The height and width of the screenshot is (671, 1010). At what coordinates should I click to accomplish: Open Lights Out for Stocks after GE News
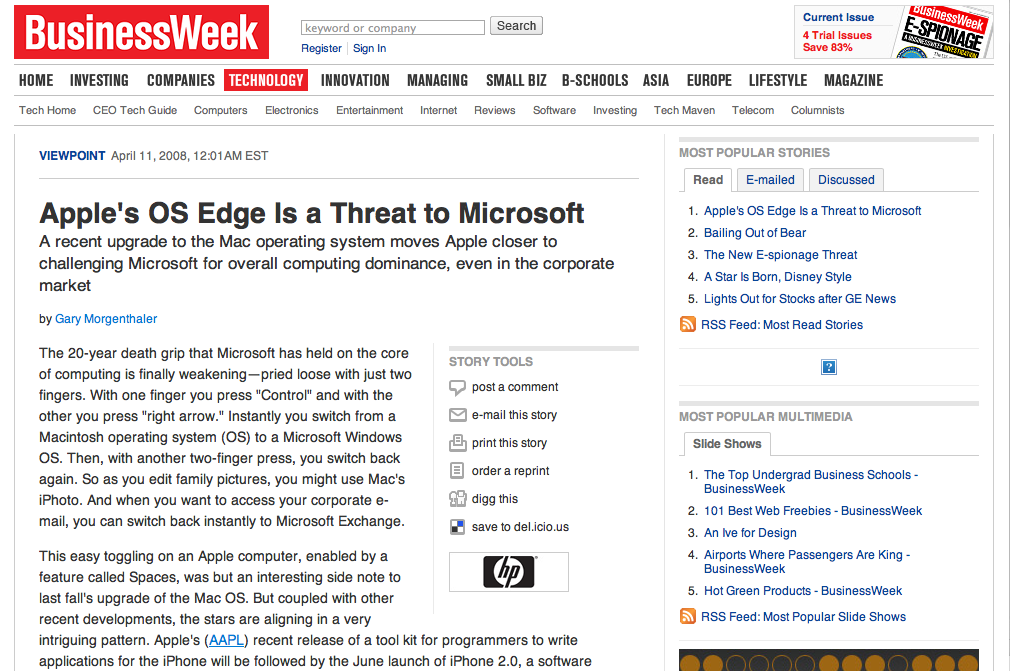[800, 298]
